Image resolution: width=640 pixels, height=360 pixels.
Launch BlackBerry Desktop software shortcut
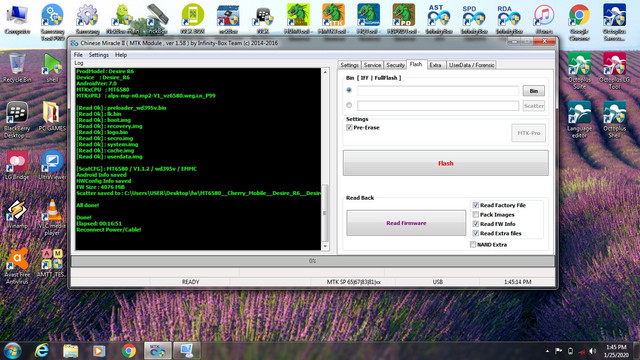[17, 119]
